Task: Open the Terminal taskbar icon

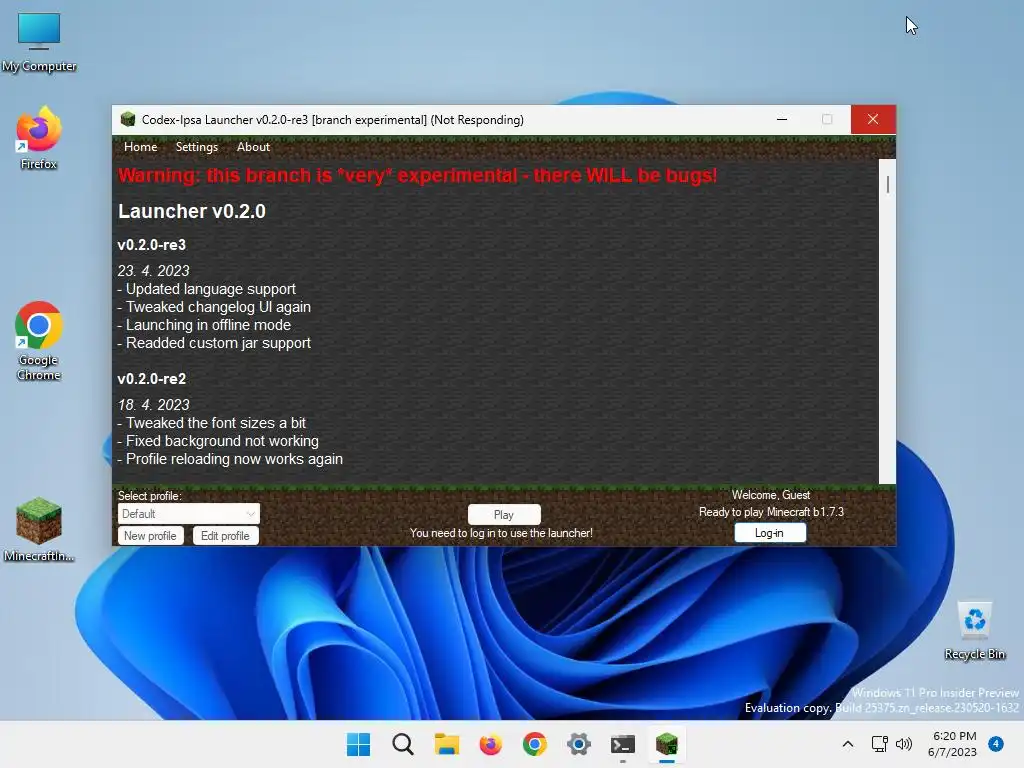Action: click(x=623, y=744)
